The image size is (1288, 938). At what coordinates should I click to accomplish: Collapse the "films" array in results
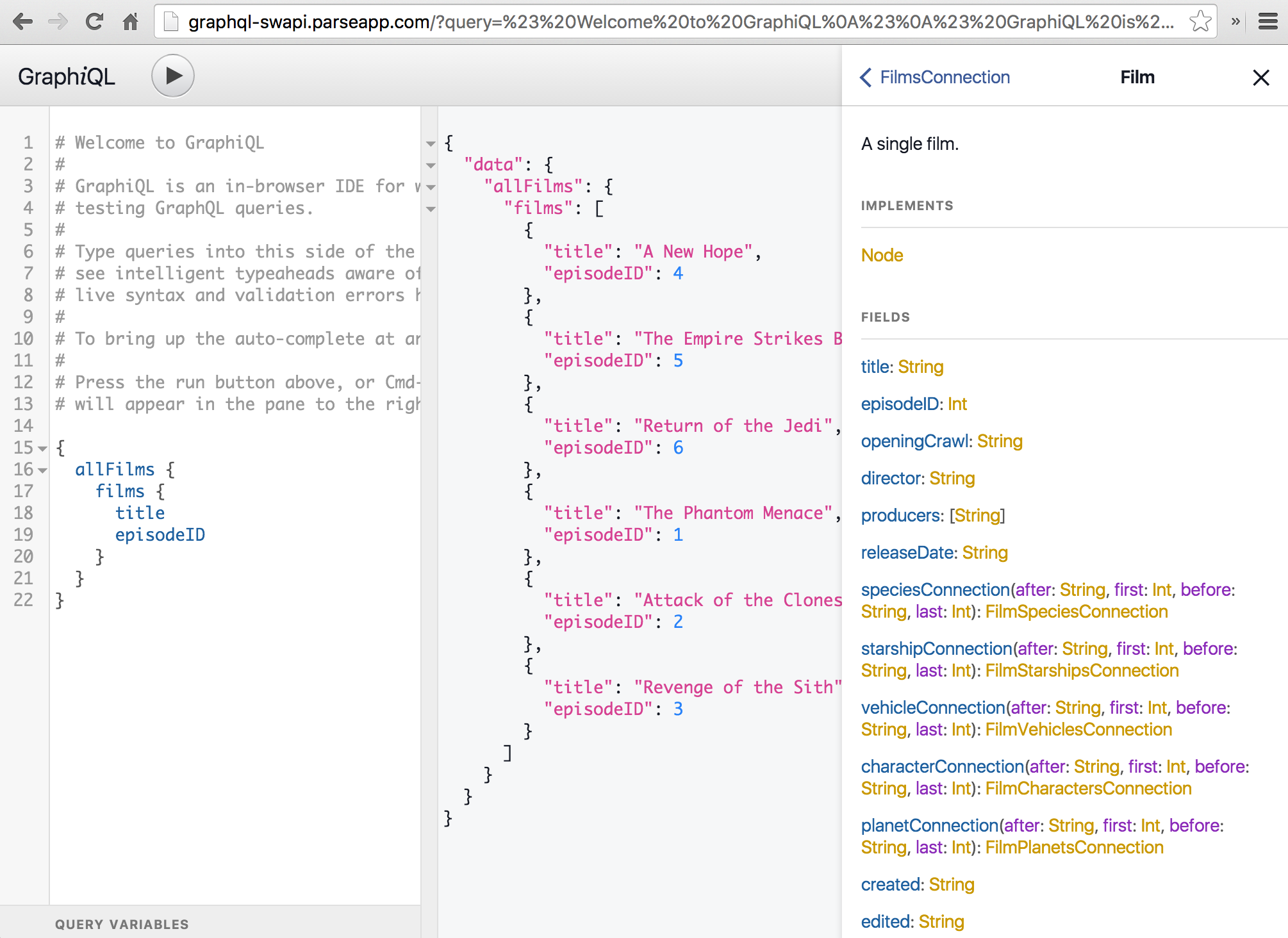(431, 209)
